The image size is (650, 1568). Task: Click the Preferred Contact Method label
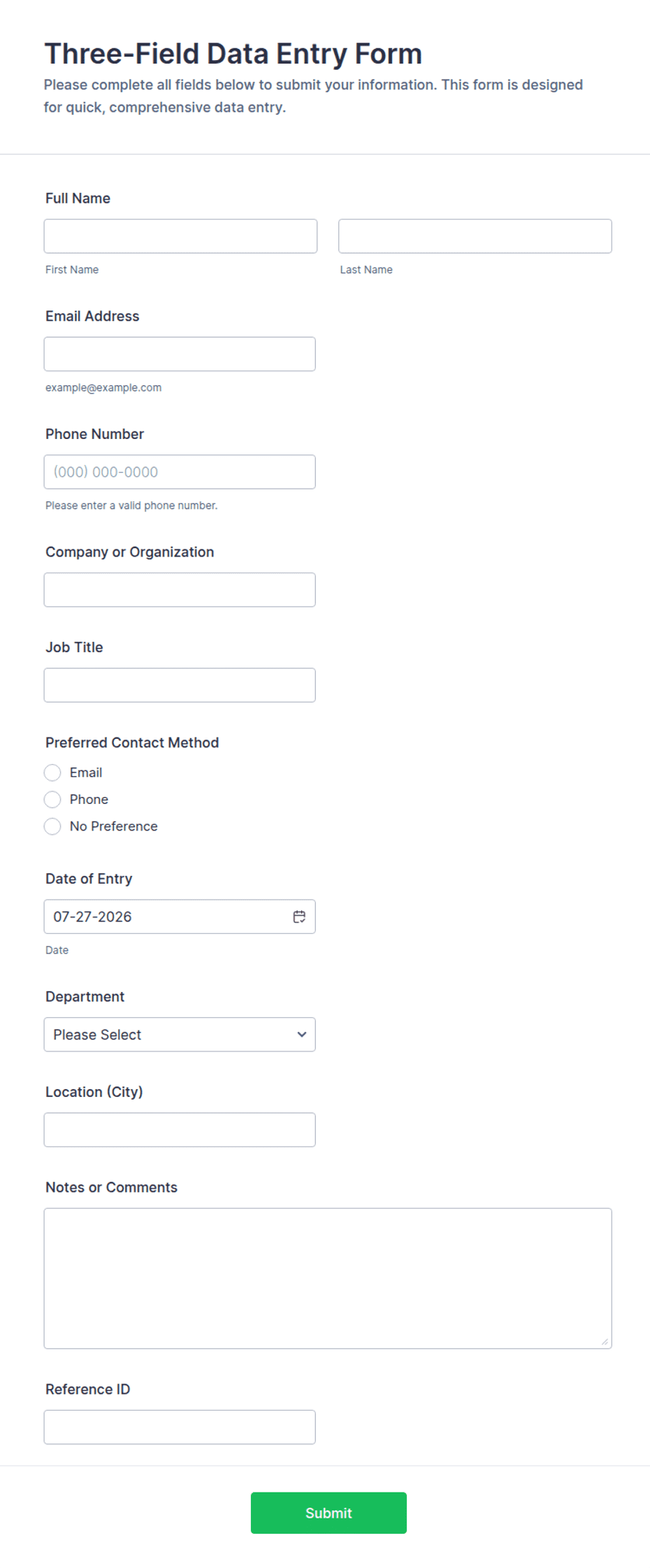(x=132, y=742)
